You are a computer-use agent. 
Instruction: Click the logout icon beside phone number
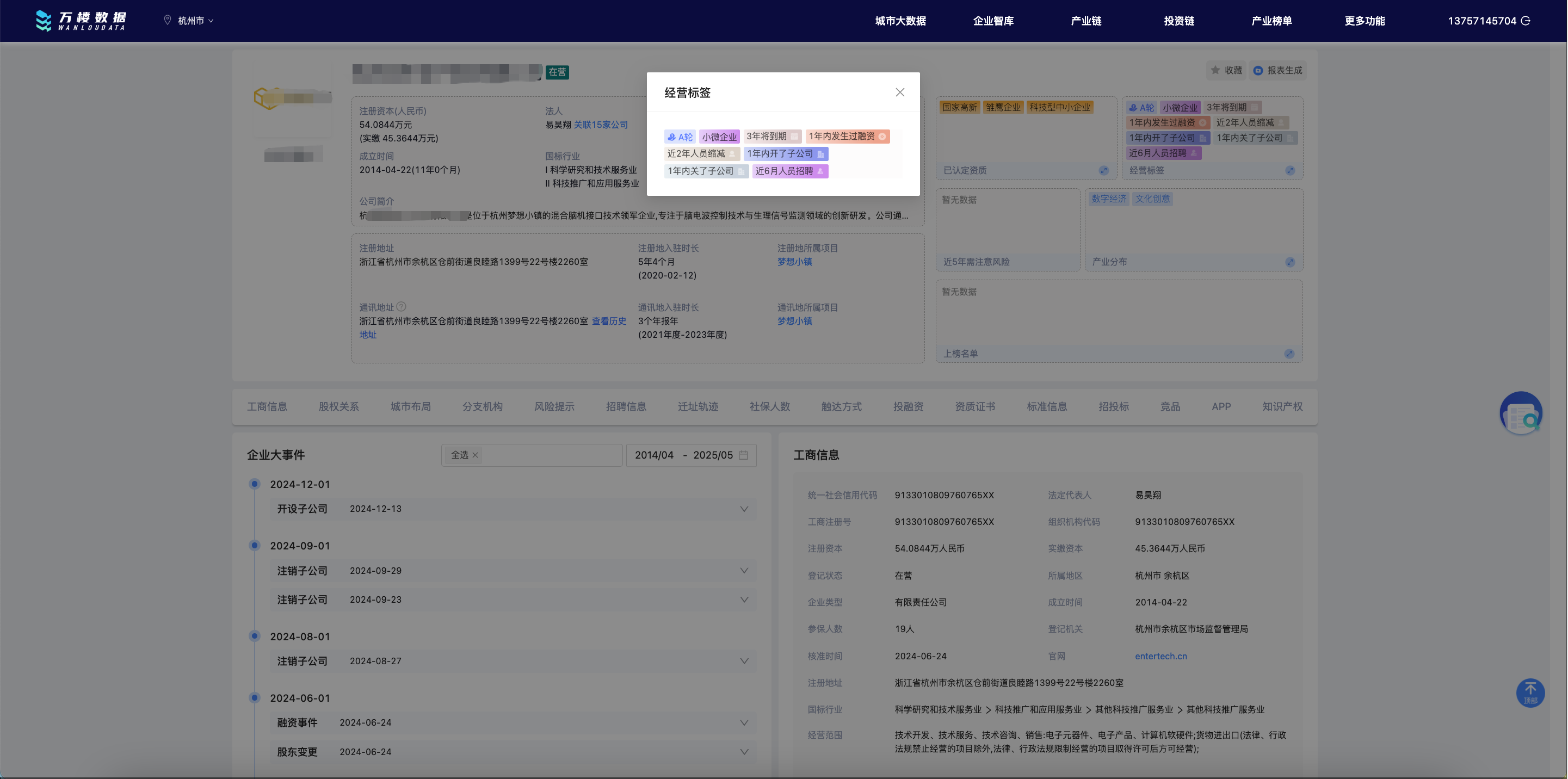point(1526,21)
